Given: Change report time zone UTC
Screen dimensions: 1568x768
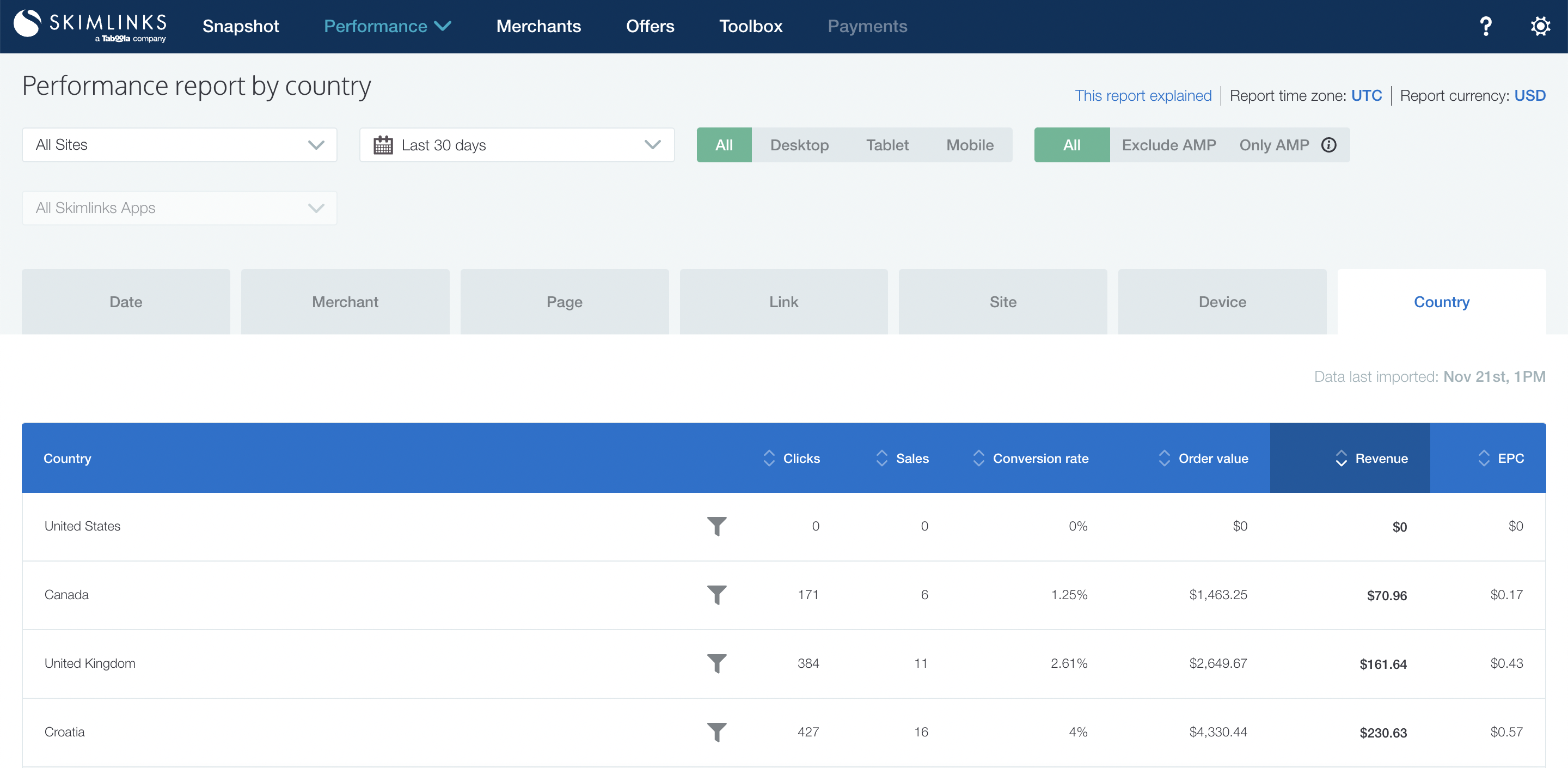Looking at the screenshot, I should click(x=1366, y=96).
